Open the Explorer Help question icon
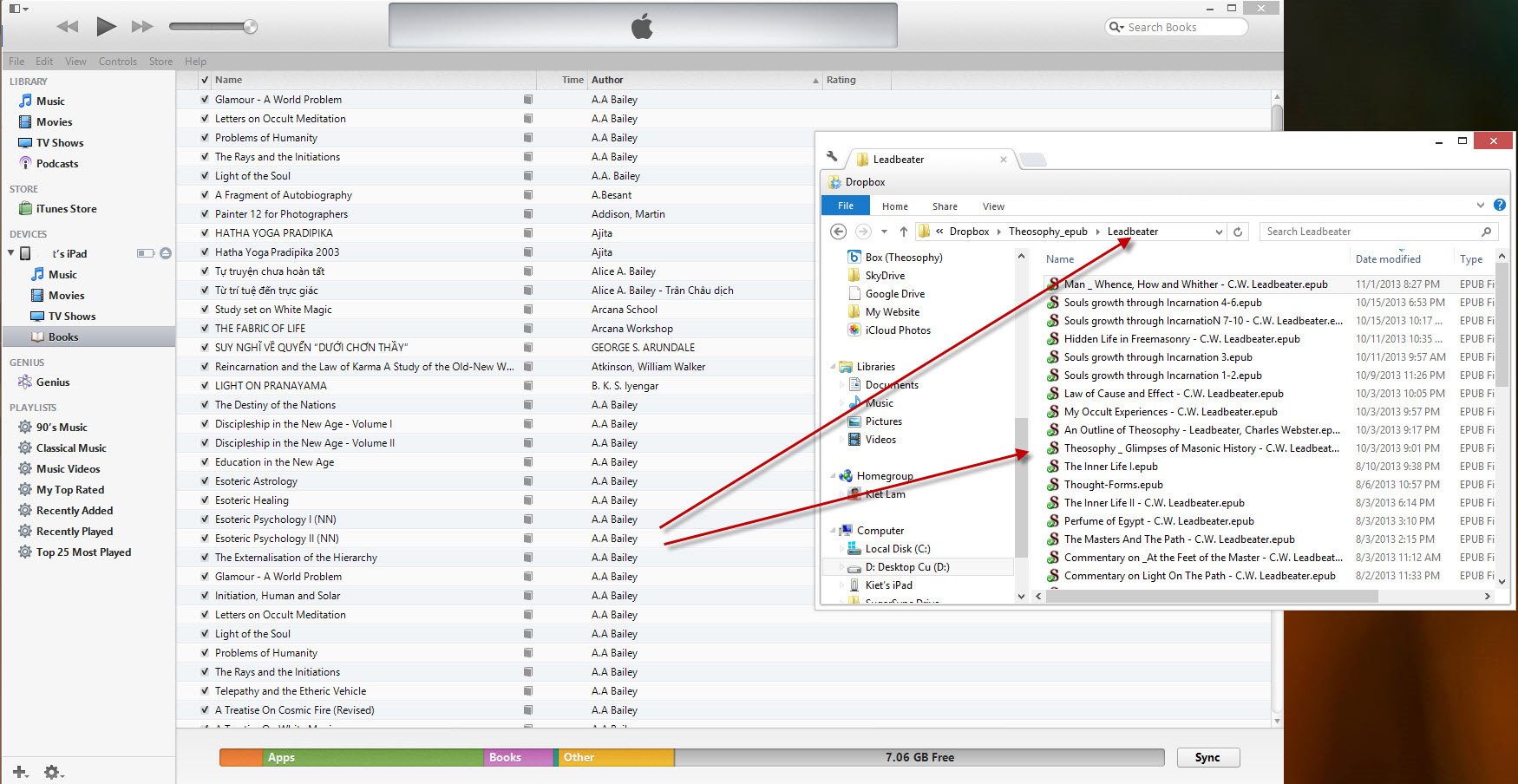The width and height of the screenshot is (1518, 784). click(1500, 206)
